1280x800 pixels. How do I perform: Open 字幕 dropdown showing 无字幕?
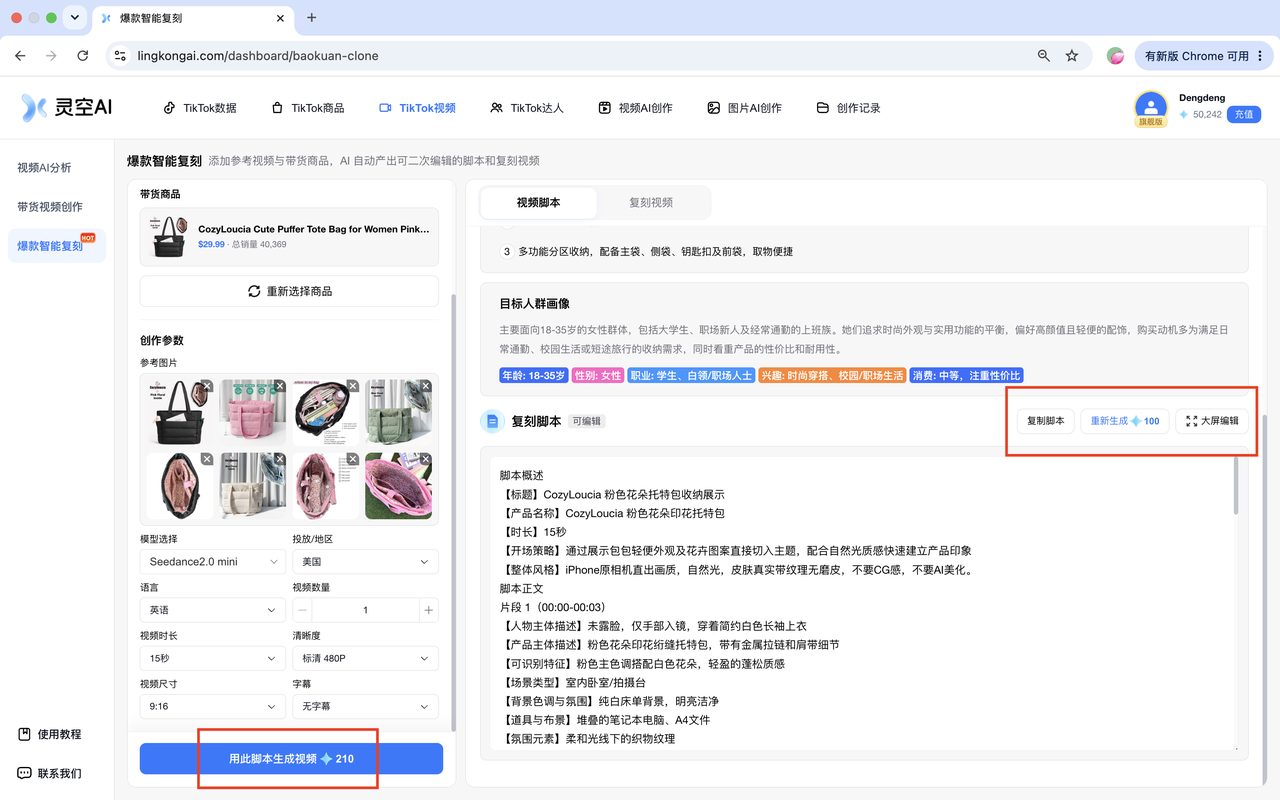(365, 706)
